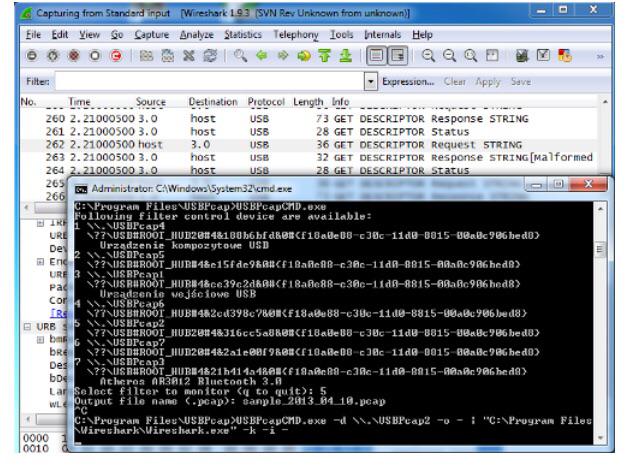This screenshot has width=634, height=467.
Task: Jump to the first packet
Action: click(x=325, y=55)
